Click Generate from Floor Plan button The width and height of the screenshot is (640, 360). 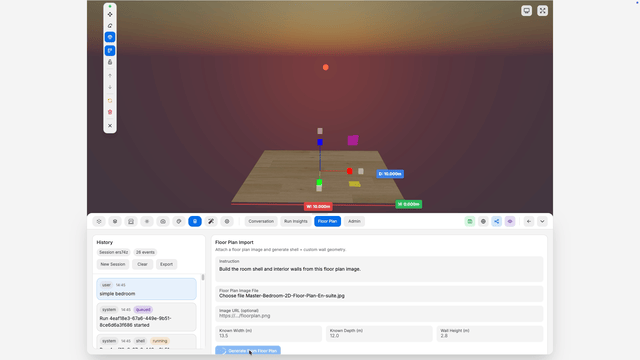pos(248,350)
